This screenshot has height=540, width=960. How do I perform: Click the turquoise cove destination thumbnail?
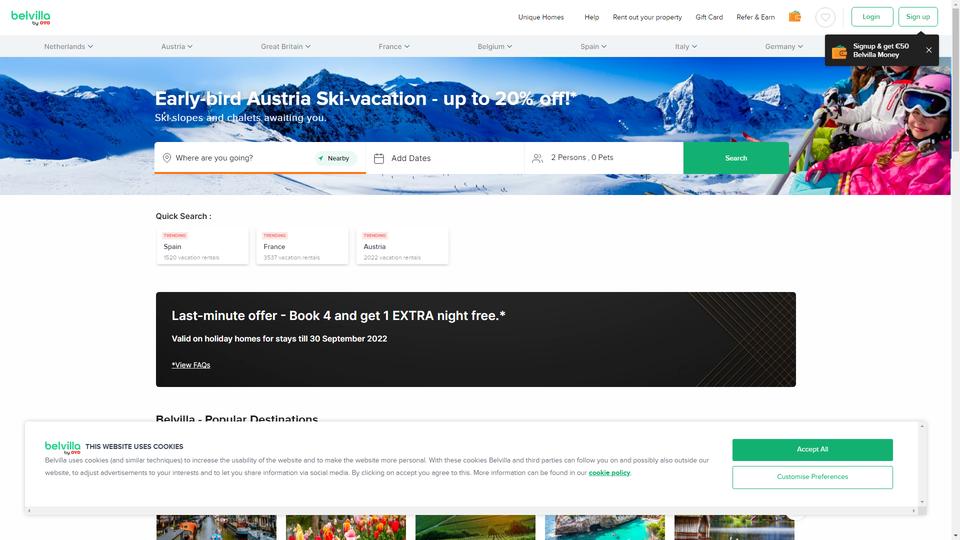click(x=605, y=527)
